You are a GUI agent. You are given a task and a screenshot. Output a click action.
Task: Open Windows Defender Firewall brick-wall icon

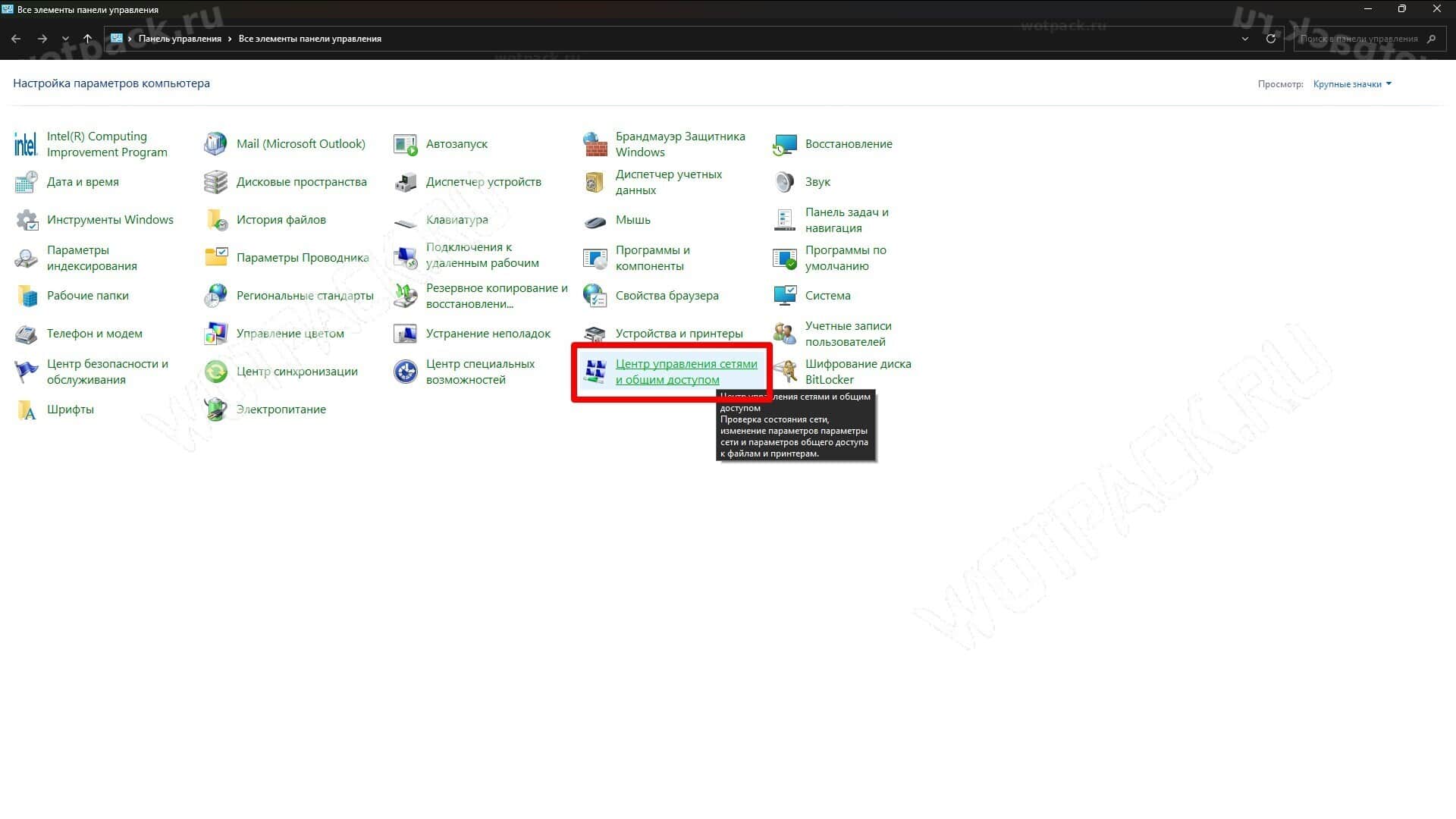[x=595, y=144]
